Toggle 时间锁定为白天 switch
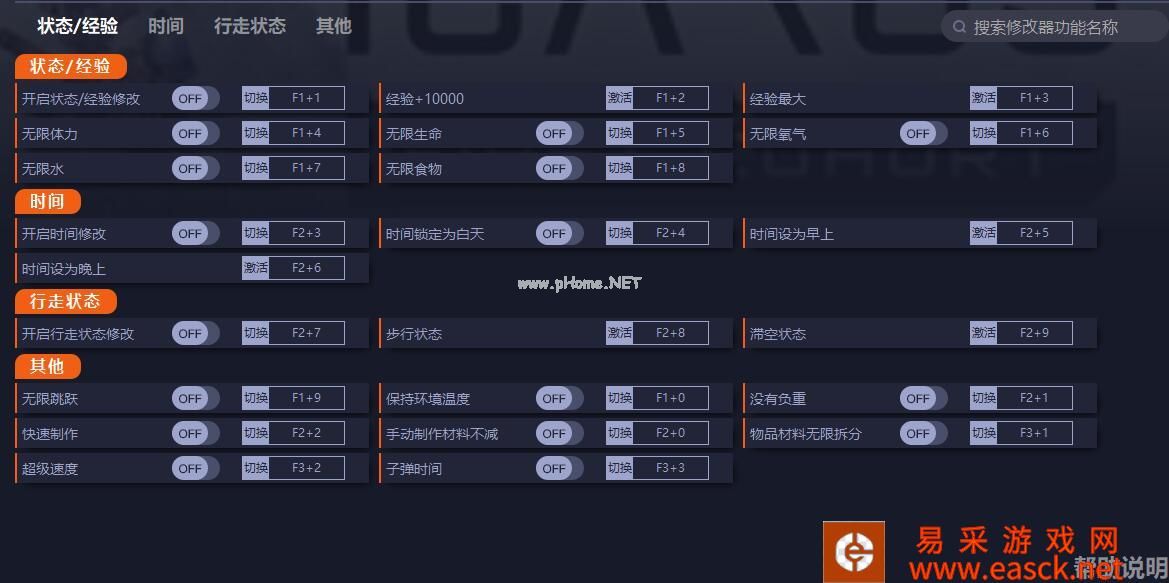This screenshot has height=583, width=1169. 559,233
